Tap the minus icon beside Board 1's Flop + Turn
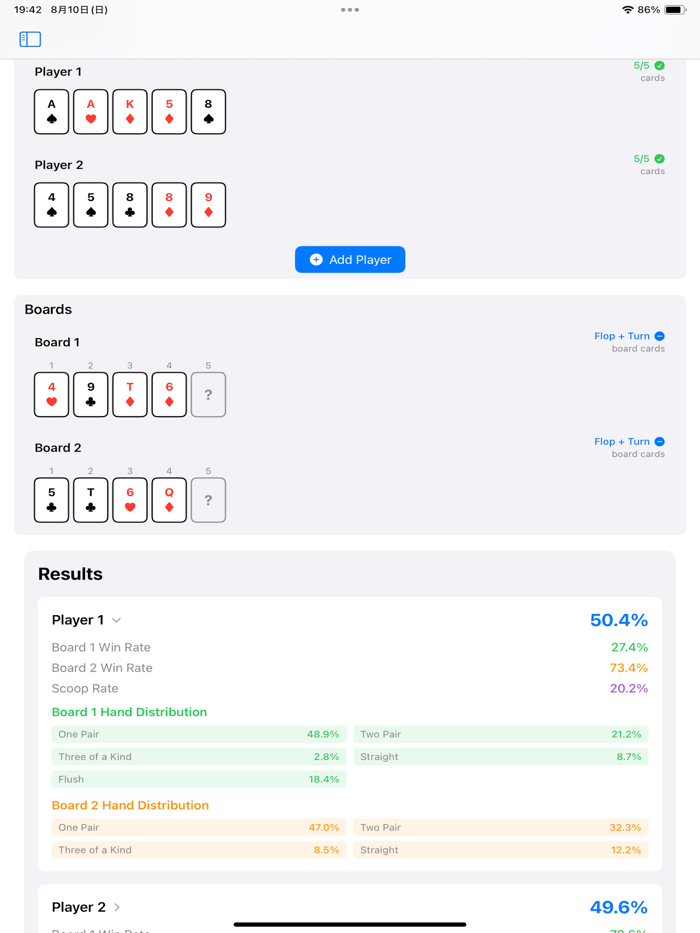This screenshot has width=700, height=933. [658, 335]
